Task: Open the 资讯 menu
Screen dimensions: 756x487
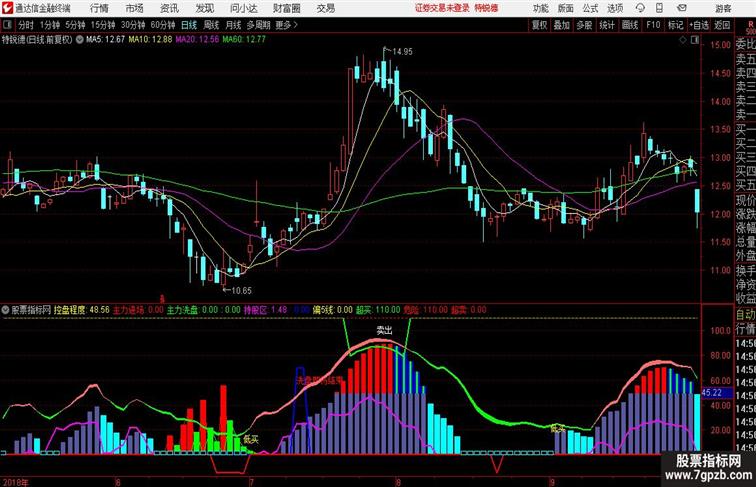Action: tap(169, 8)
